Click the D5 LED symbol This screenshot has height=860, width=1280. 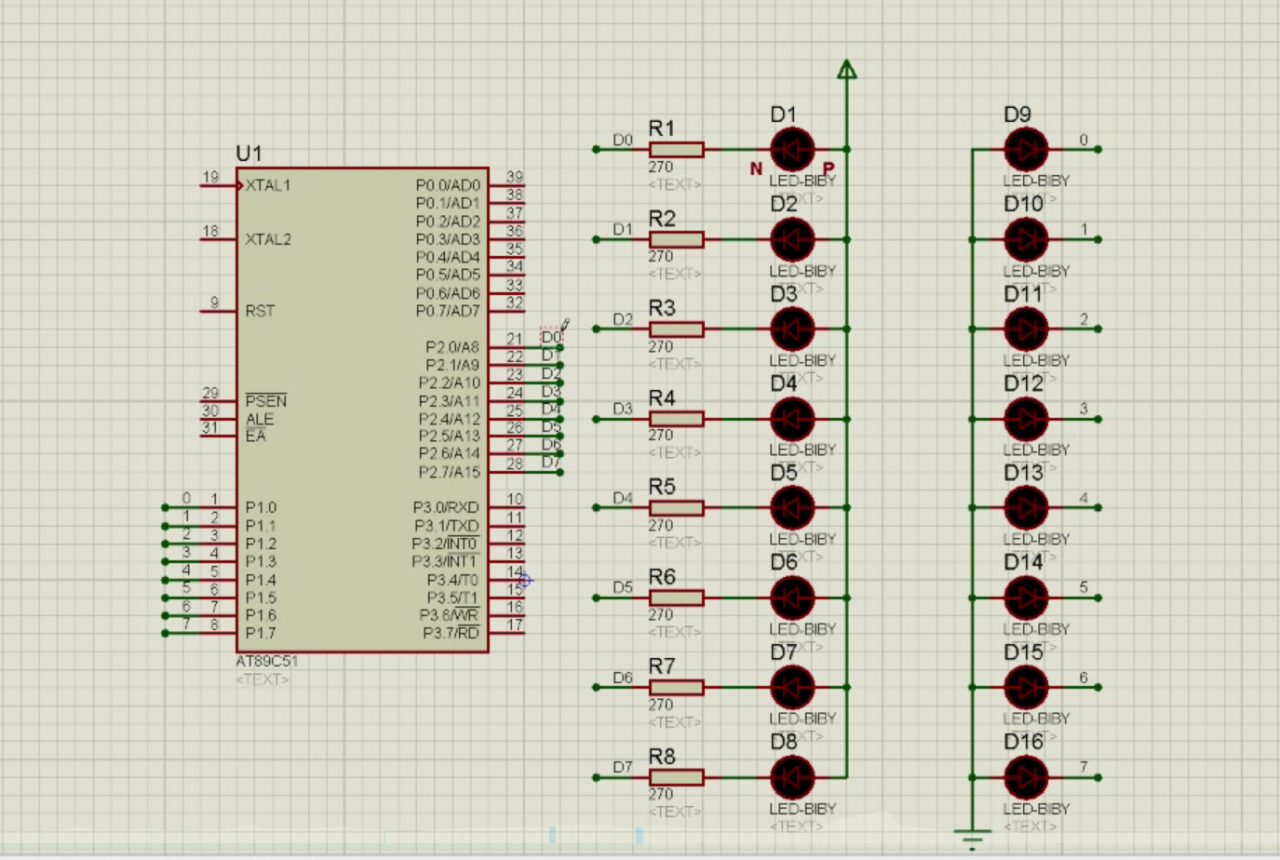click(x=792, y=508)
